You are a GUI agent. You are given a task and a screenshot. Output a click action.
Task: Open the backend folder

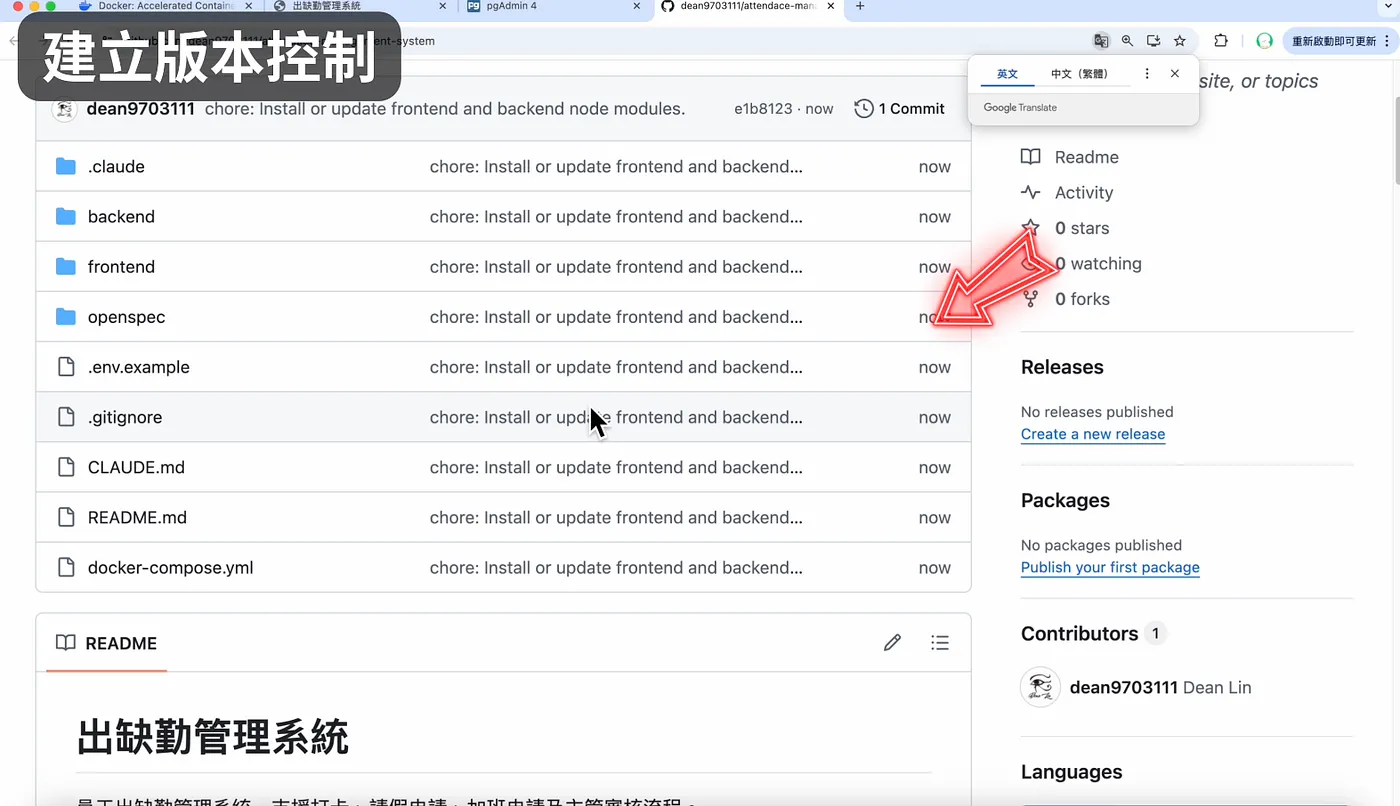pos(121,217)
